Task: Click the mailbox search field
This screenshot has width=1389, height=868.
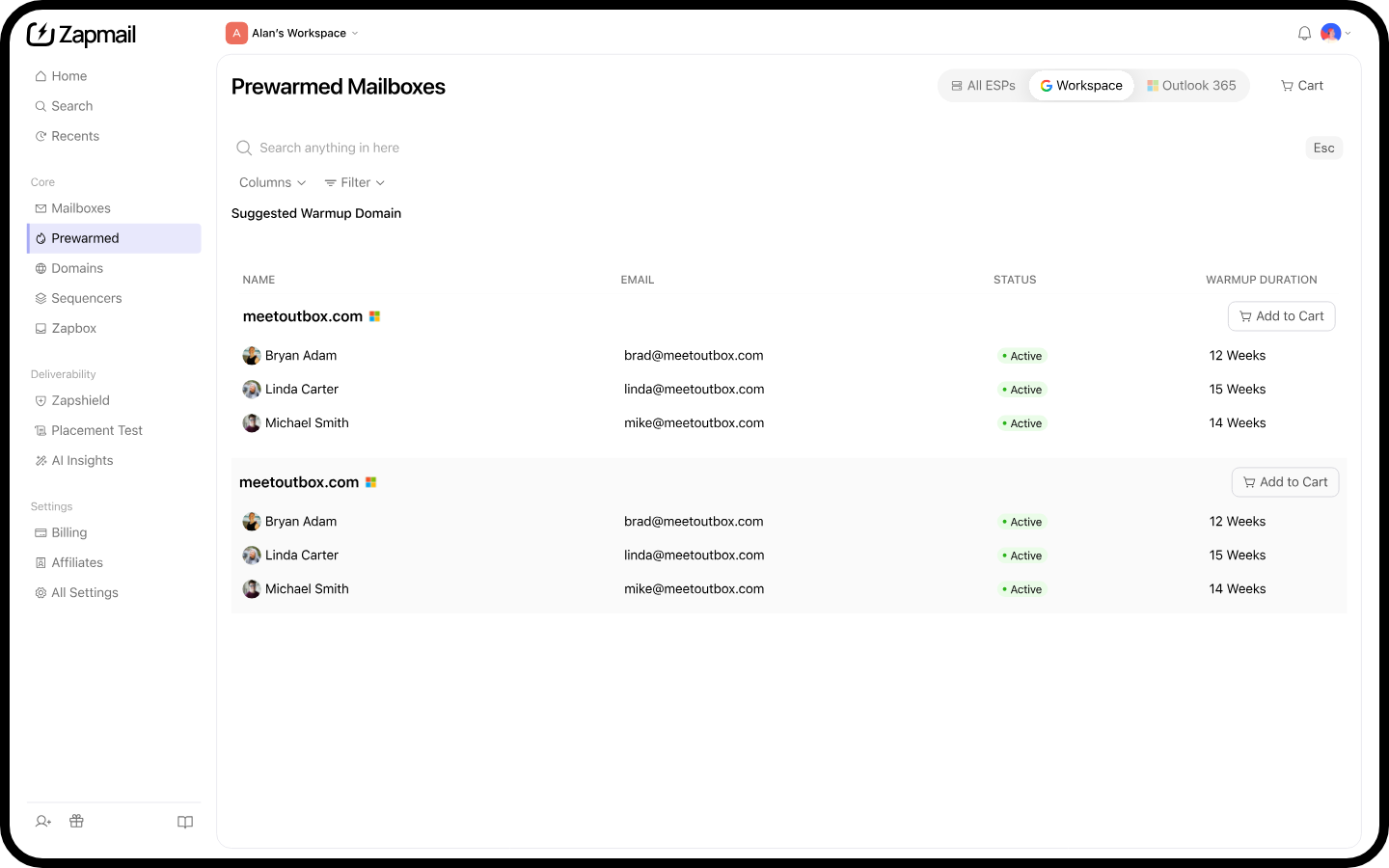Action: tap(767, 148)
